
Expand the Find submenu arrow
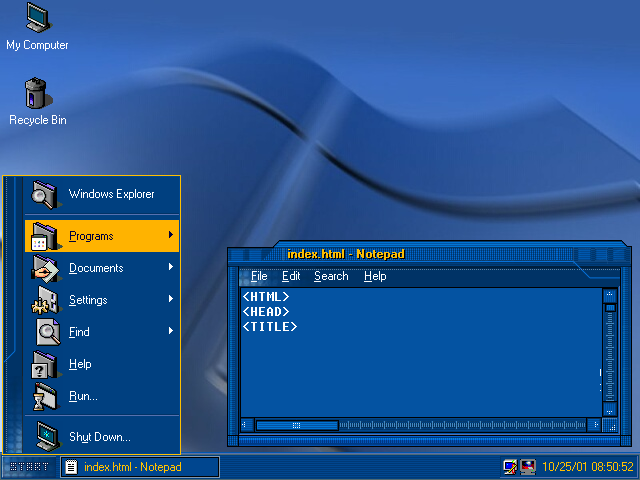pos(171,331)
